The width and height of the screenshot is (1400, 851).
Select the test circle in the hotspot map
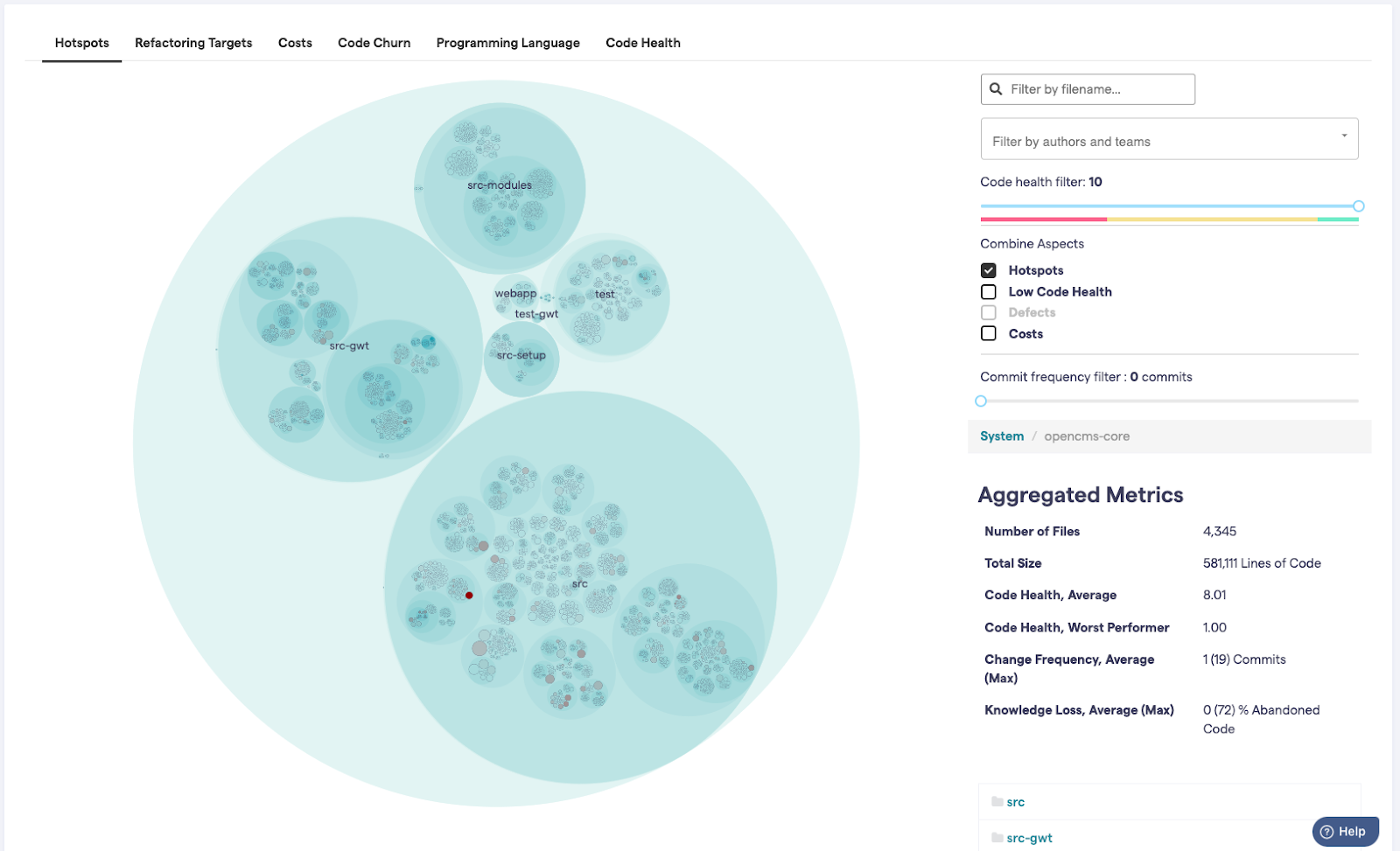point(605,295)
